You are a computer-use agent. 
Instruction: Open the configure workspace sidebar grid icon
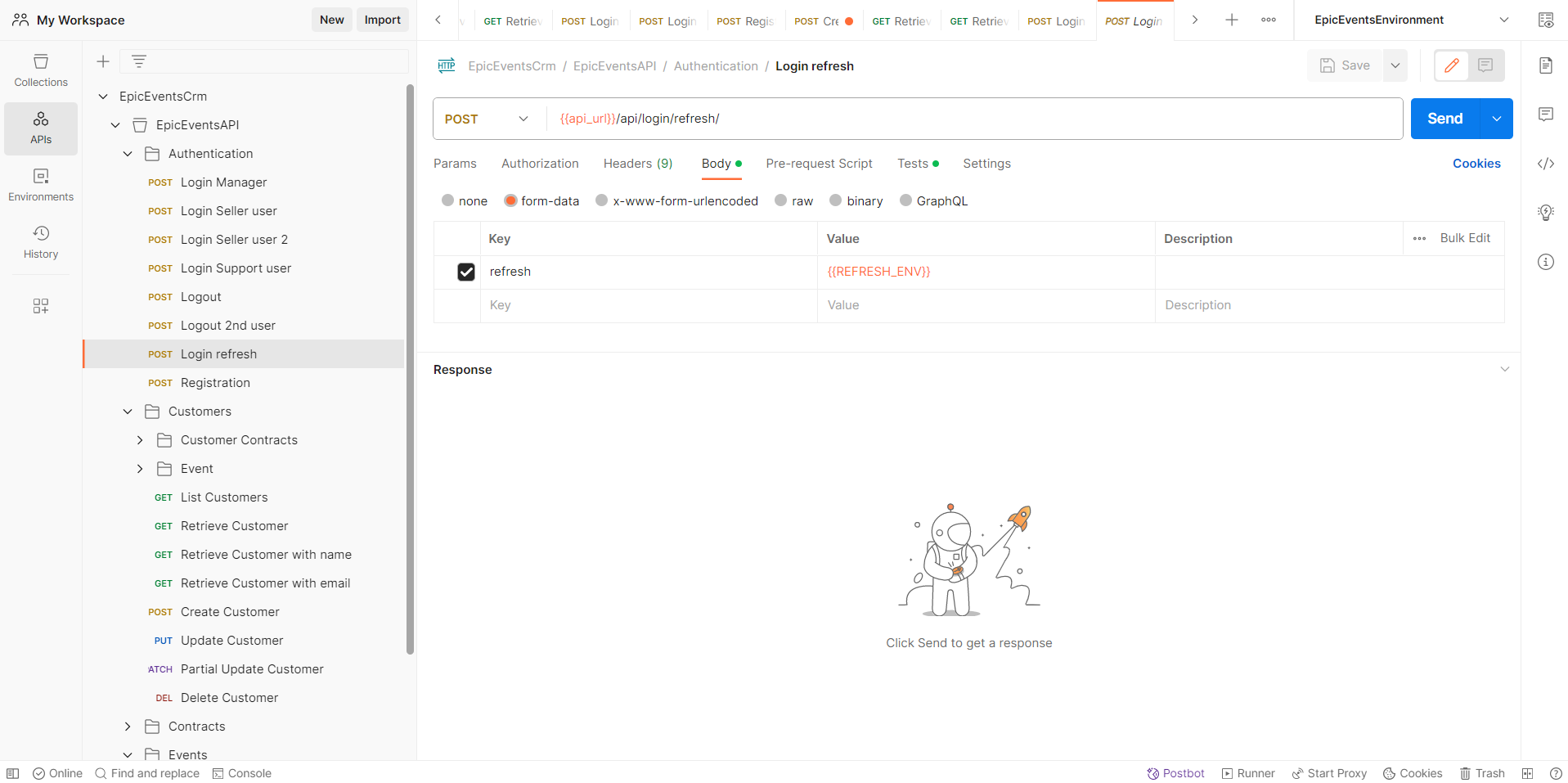(41, 306)
